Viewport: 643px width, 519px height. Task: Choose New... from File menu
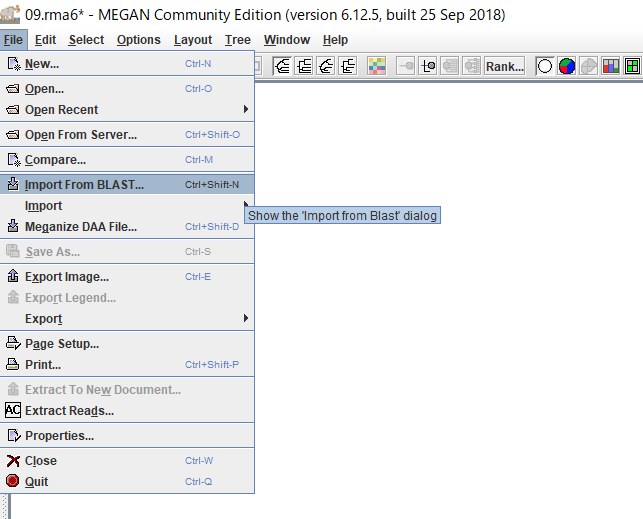pos(127,64)
